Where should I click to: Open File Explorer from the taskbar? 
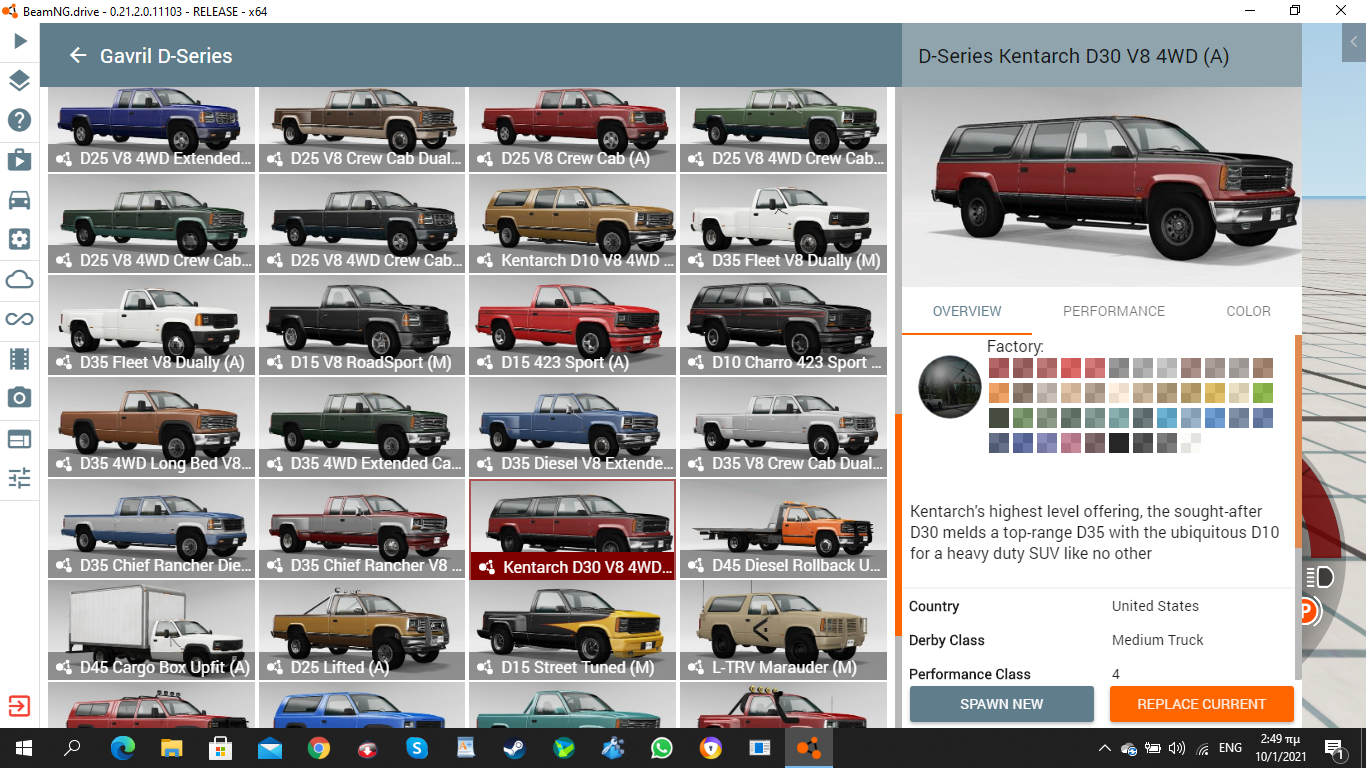(x=172, y=748)
